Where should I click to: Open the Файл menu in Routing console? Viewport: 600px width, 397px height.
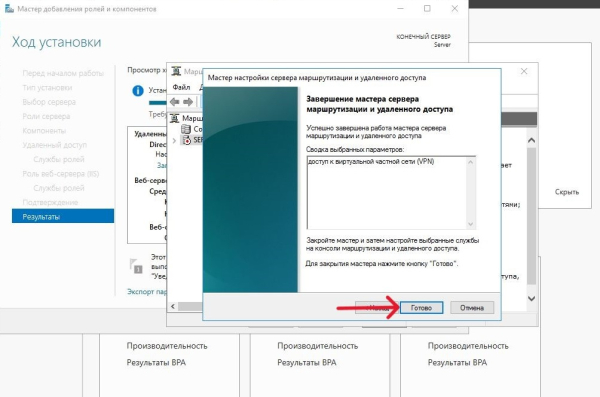tap(181, 87)
